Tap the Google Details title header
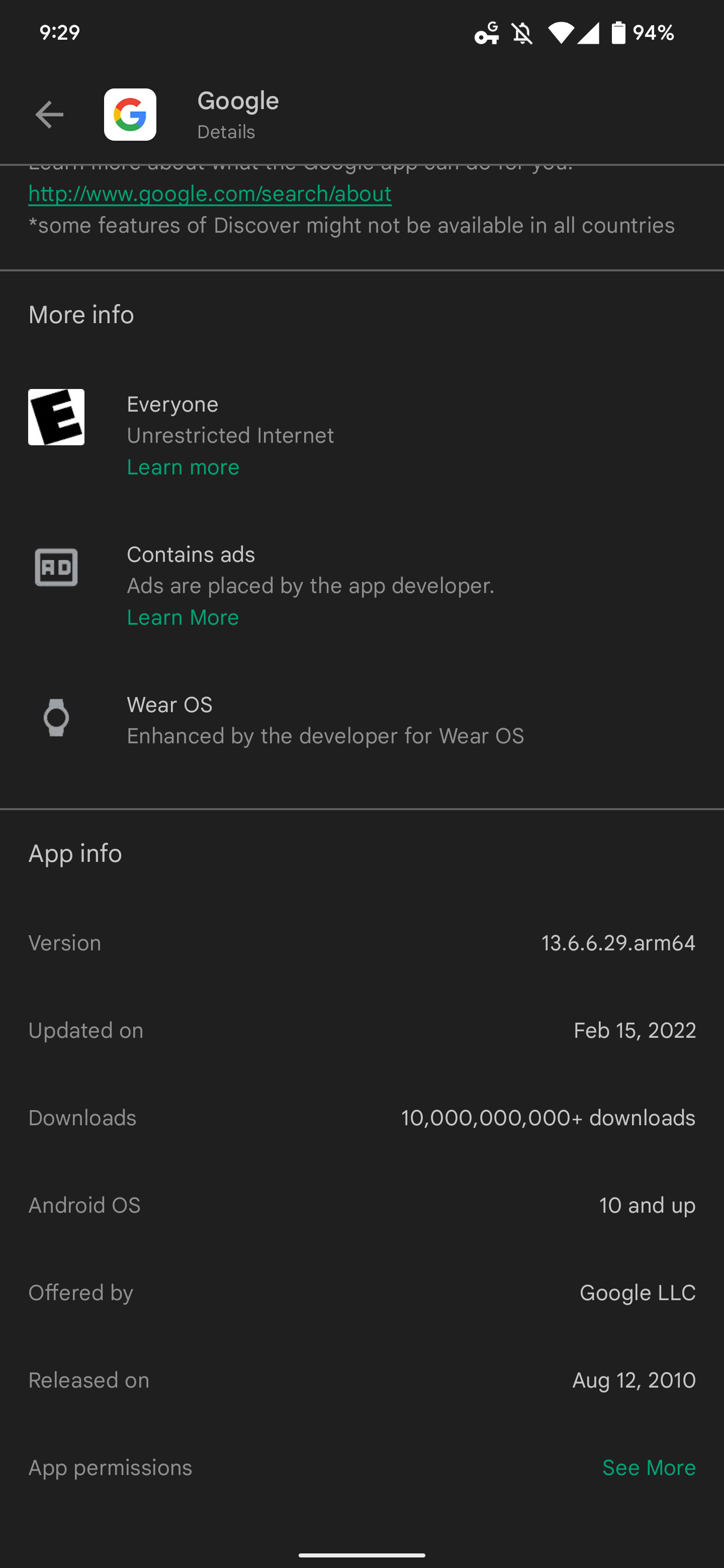Image resolution: width=724 pixels, height=1568 pixels. tap(238, 115)
